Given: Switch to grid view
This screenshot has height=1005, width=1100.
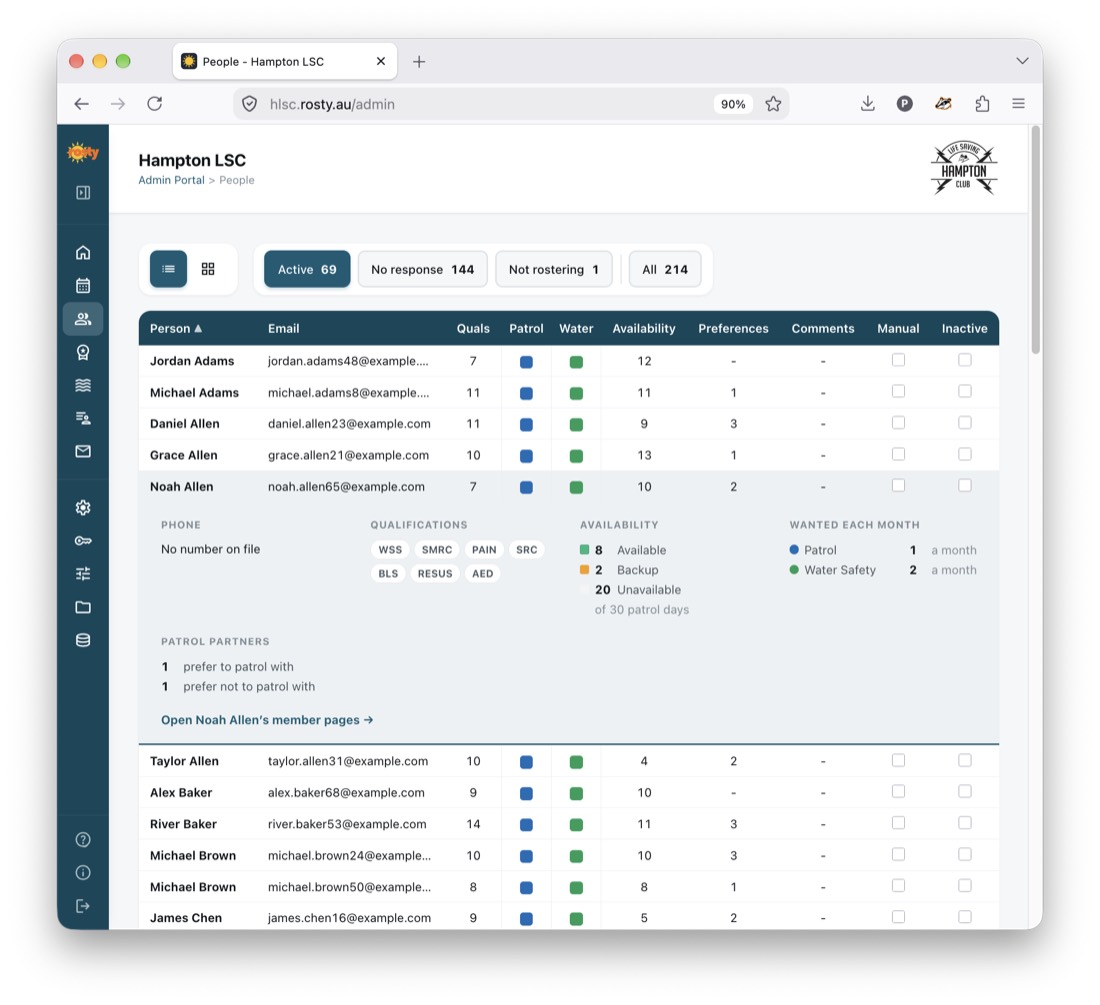Looking at the screenshot, I should (208, 269).
